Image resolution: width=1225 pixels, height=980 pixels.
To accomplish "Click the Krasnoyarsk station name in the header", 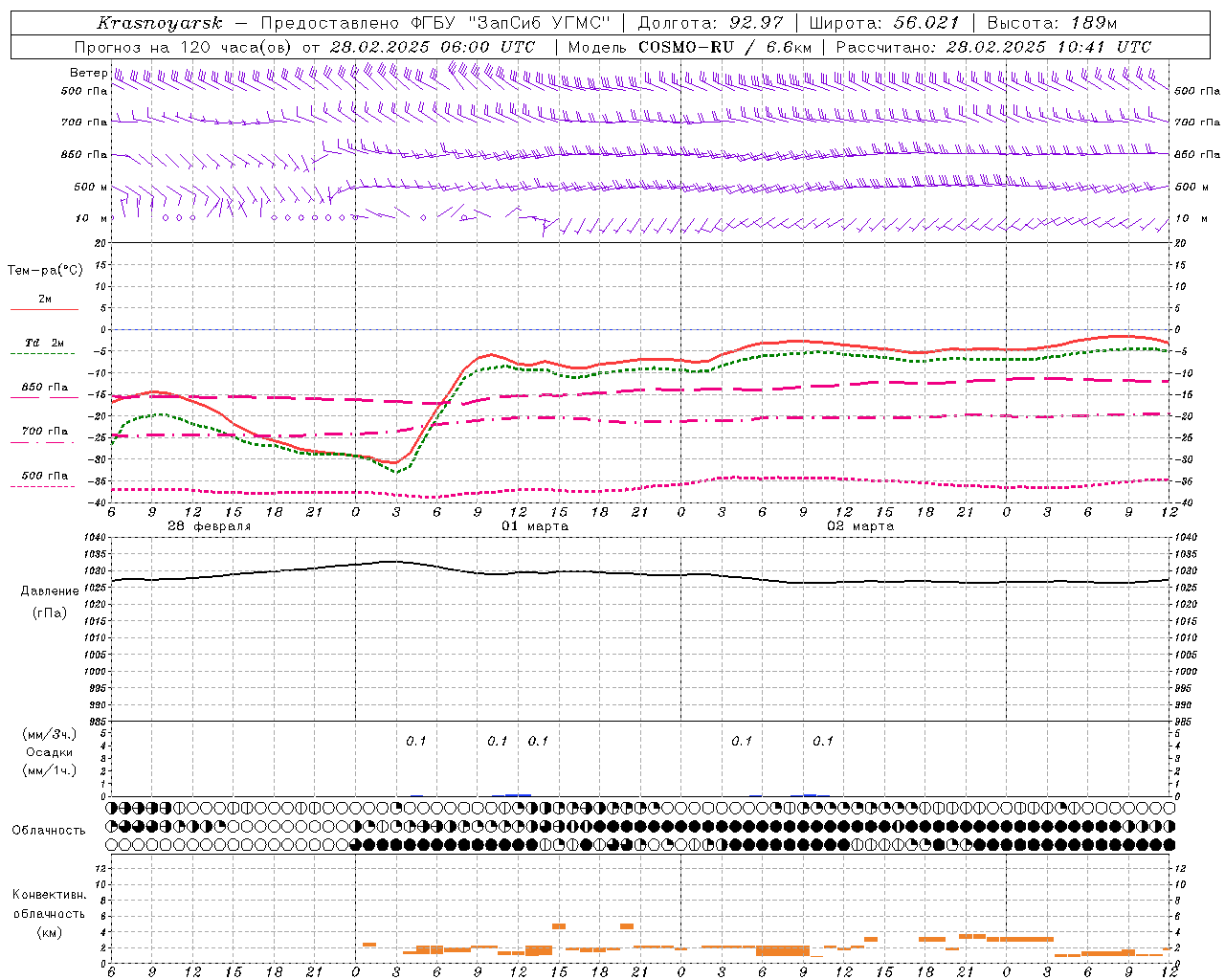I will tap(159, 23).
